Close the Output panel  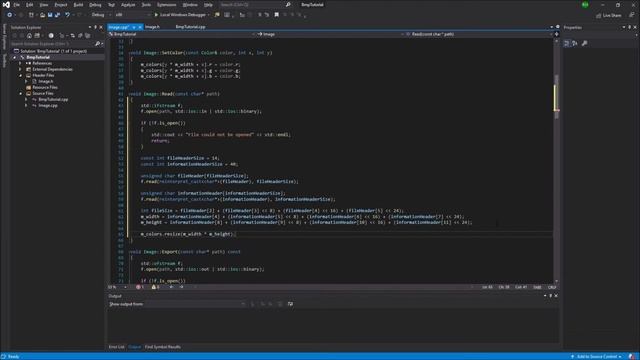556,296
